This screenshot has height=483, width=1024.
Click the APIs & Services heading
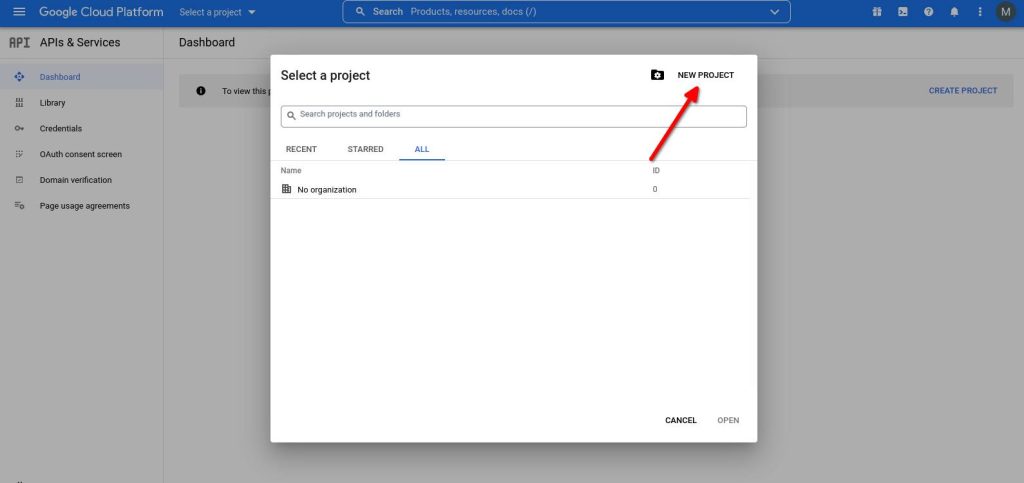coord(80,42)
